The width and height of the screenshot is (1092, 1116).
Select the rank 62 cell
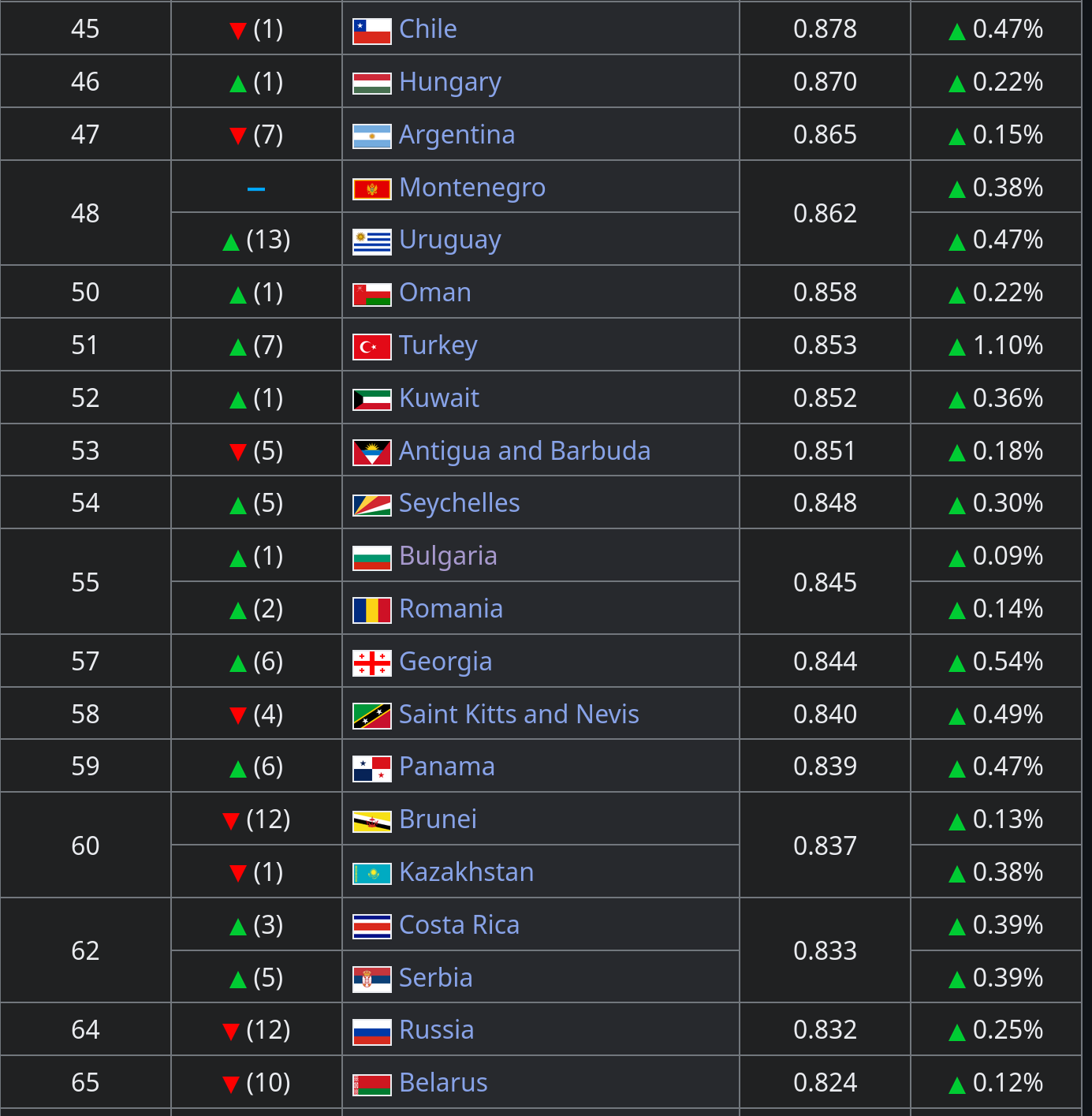coord(85,950)
